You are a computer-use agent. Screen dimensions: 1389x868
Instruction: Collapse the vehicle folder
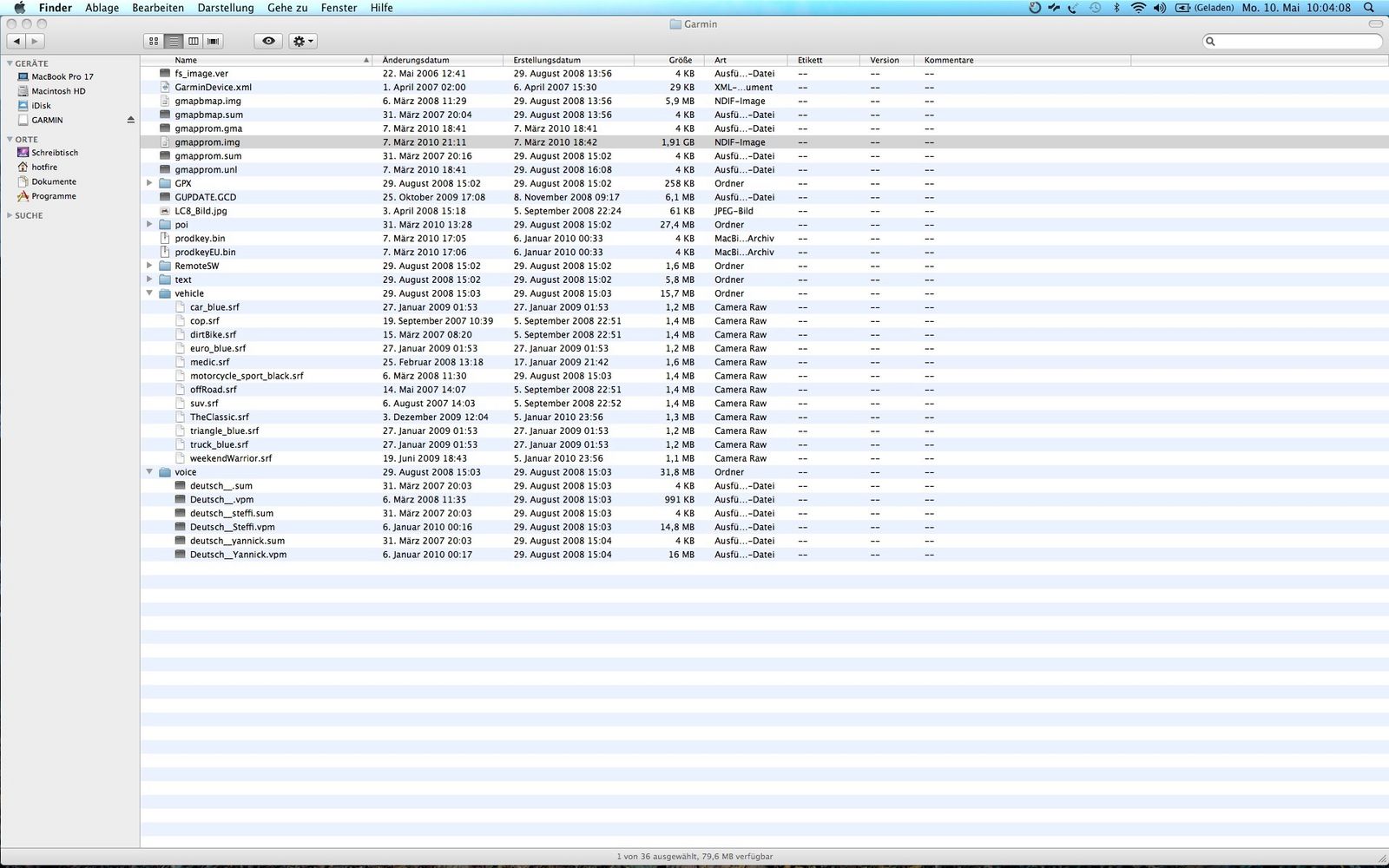[x=149, y=293]
